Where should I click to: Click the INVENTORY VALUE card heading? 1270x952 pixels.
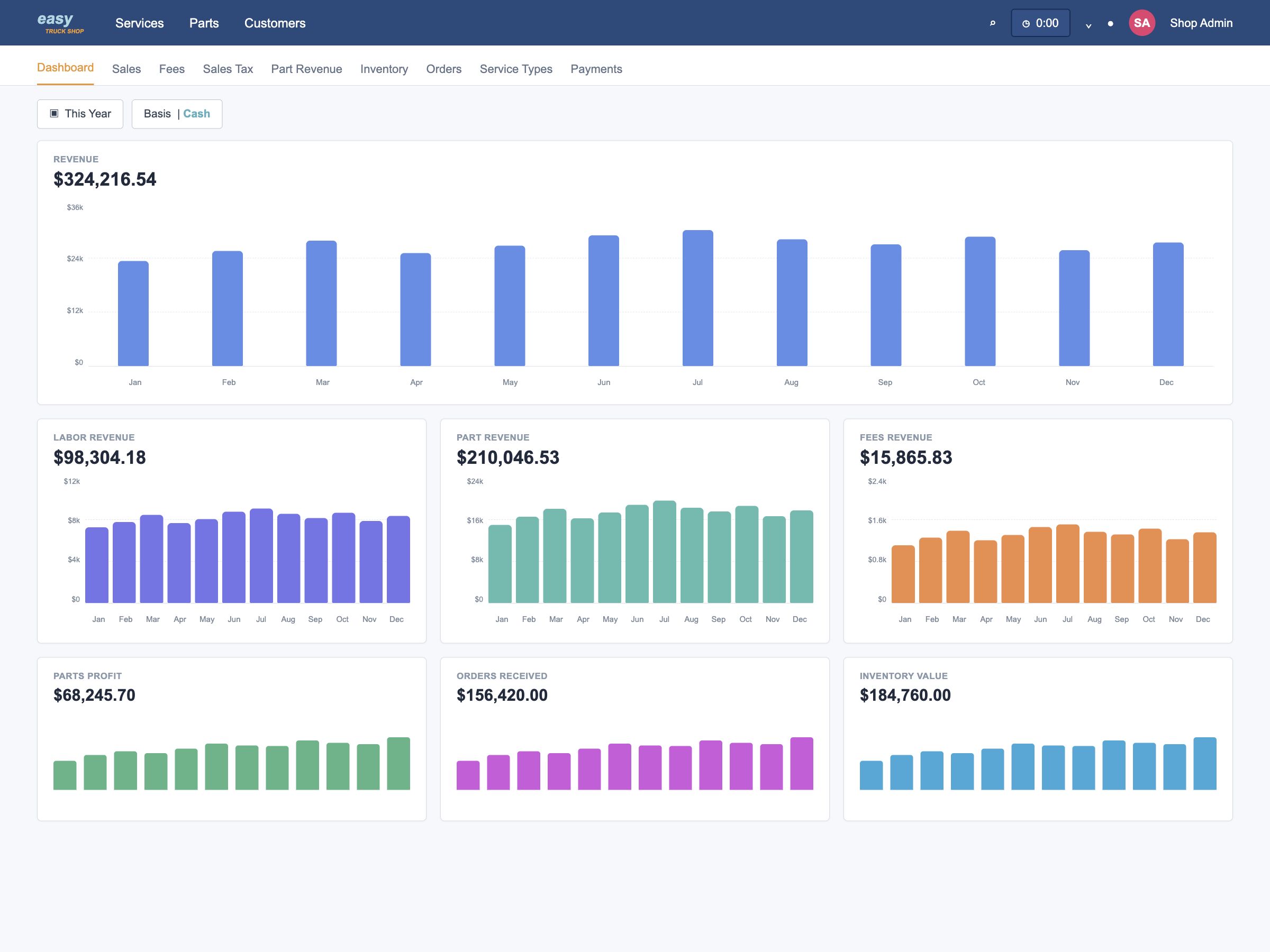coord(904,676)
